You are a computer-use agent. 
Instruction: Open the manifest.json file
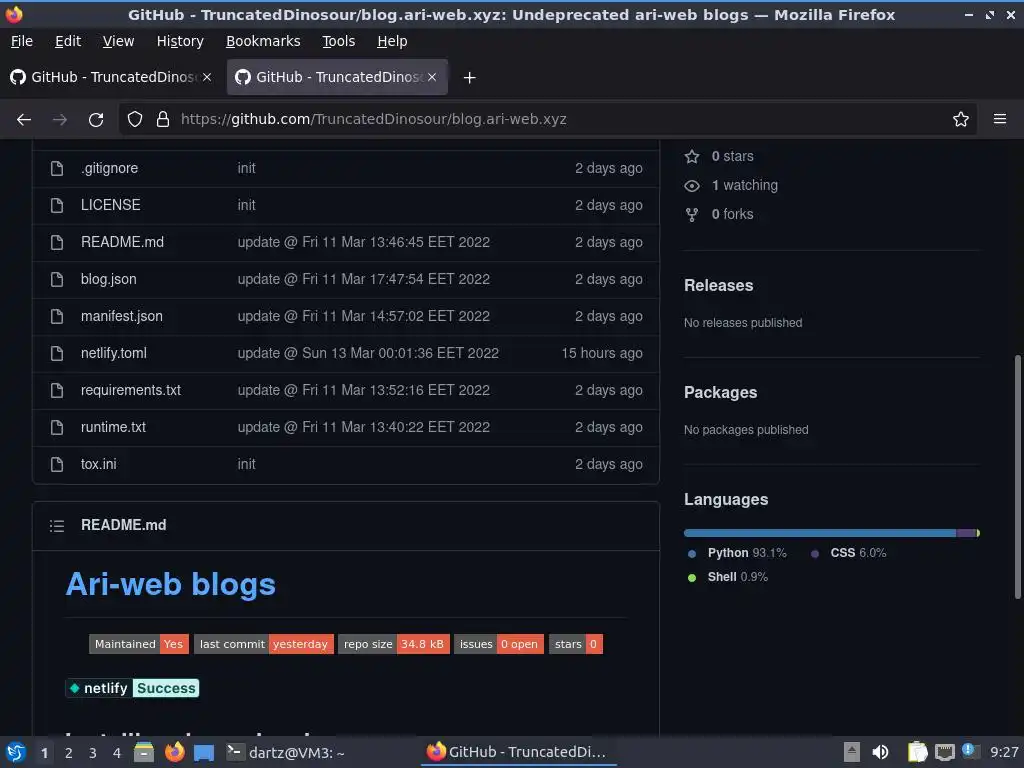click(121, 316)
